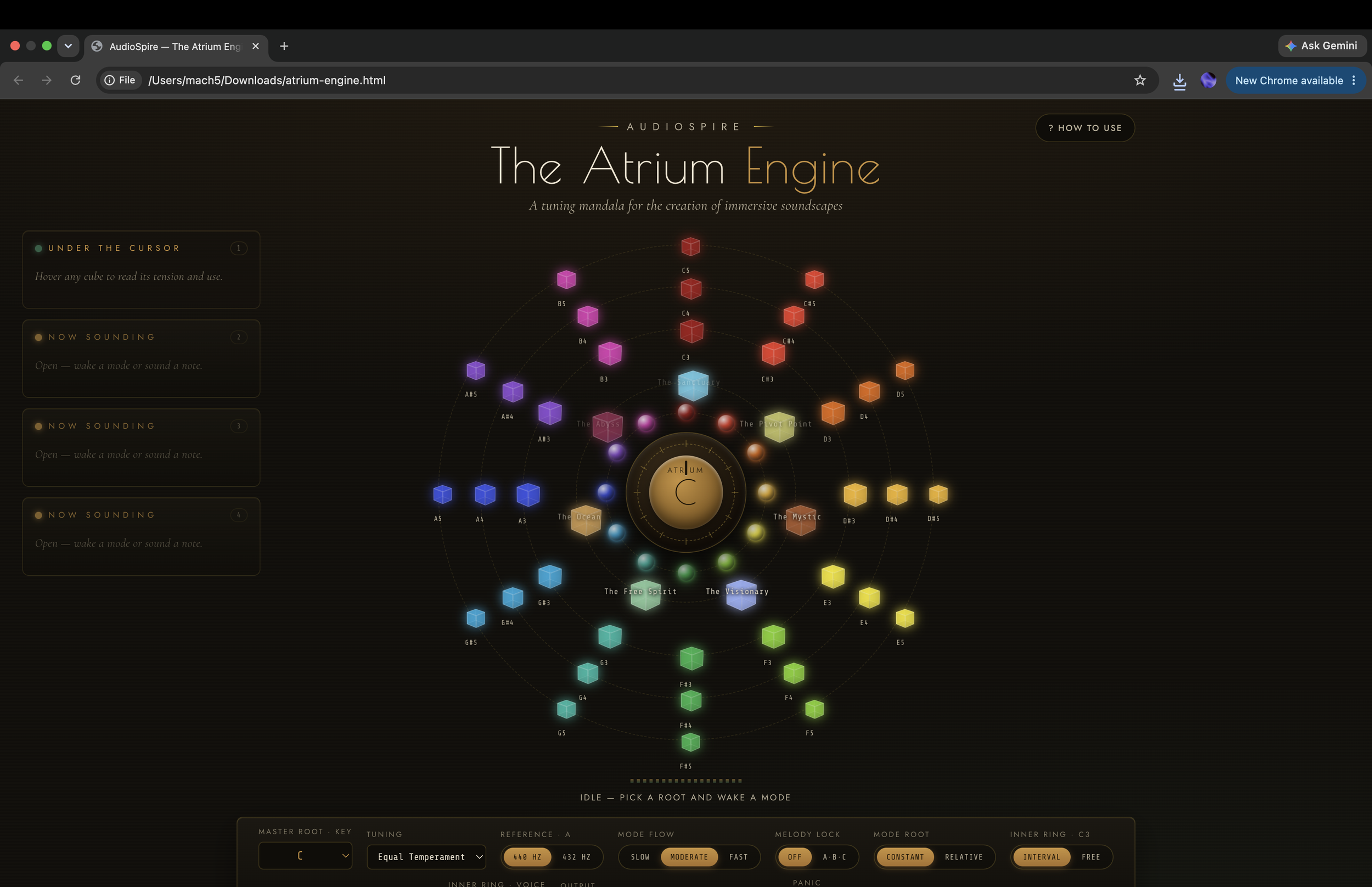Image resolution: width=1372 pixels, height=887 pixels.
Task: Open Chrome tab search chevron
Action: [x=68, y=46]
